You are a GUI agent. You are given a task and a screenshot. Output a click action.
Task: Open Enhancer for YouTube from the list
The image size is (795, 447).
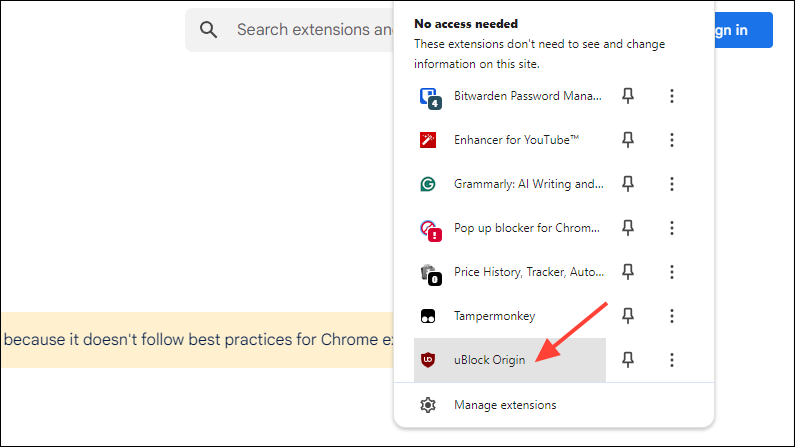(x=510, y=140)
